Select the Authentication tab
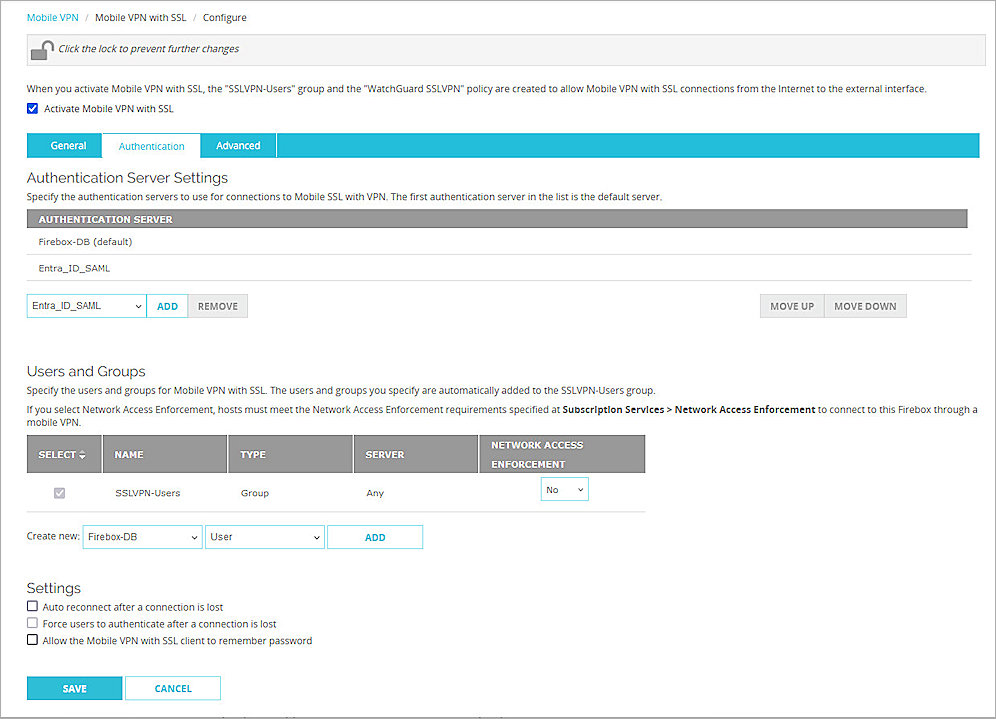 click(x=150, y=145)
